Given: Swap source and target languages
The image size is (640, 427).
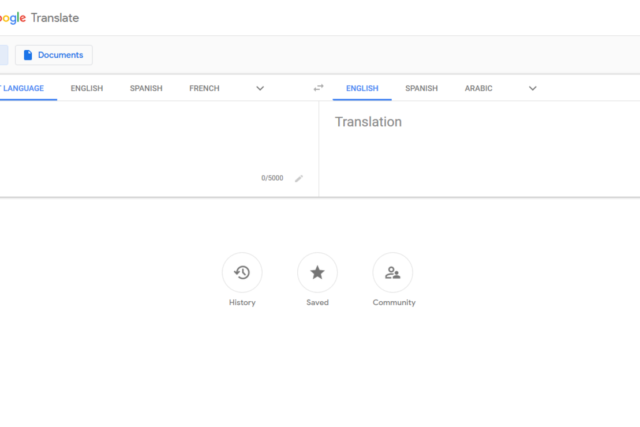Looking at the screenshot, I should pyautogui.click(x=318, y=88).
